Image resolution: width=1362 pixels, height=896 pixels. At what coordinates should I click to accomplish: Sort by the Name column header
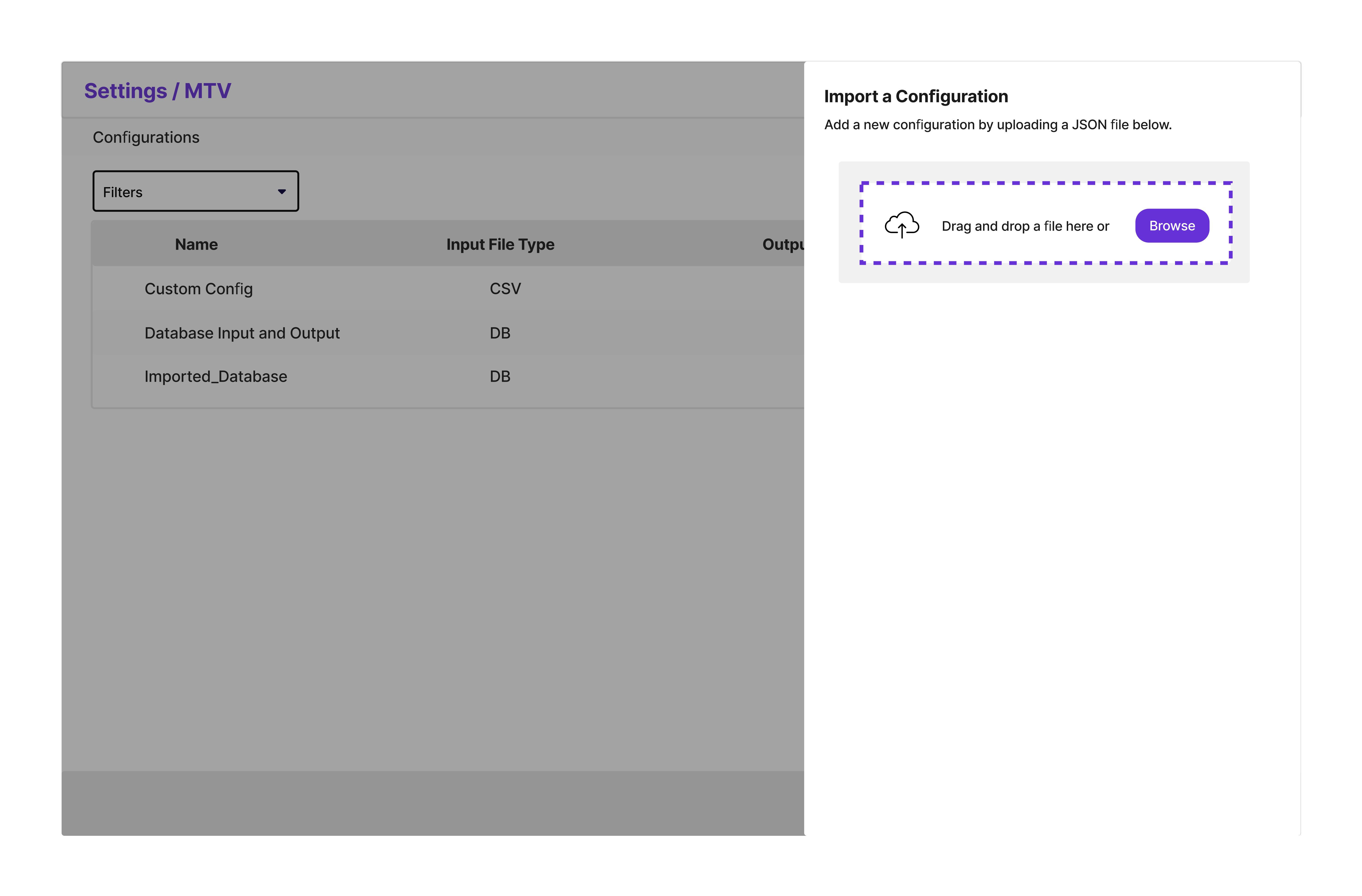click(x=196, y=244)
